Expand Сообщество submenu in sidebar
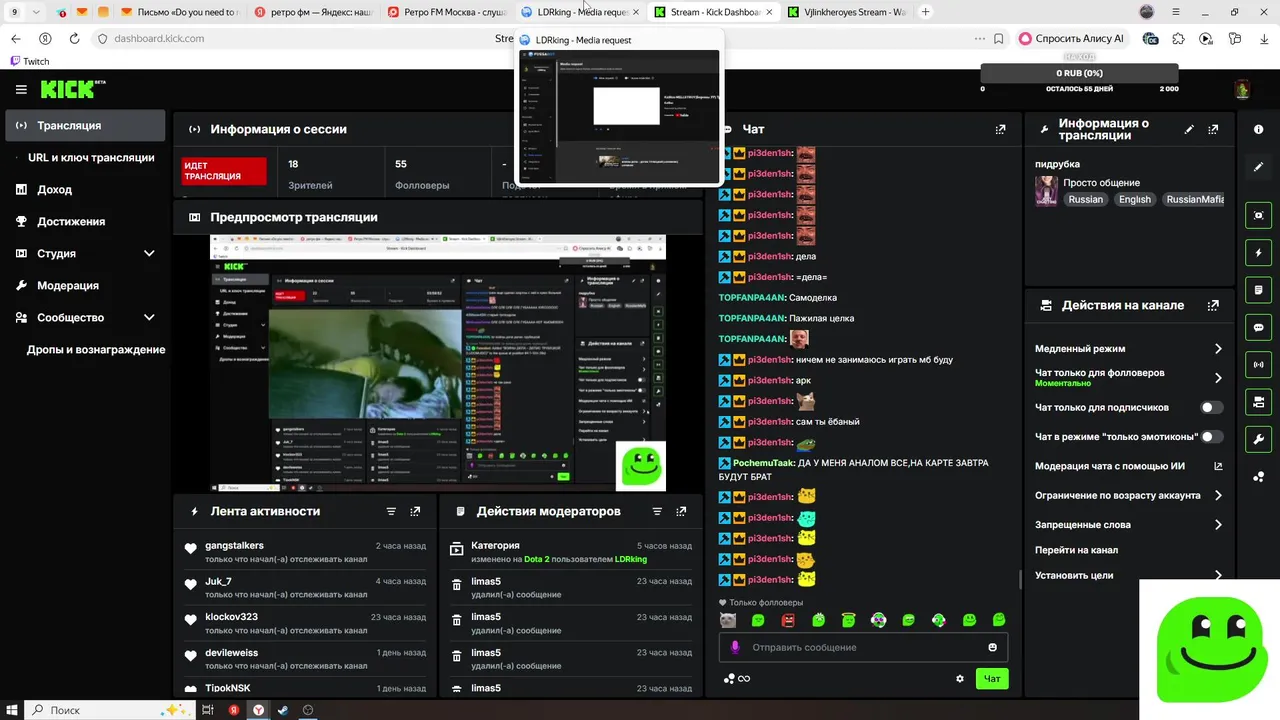Screen dimensions: 1280x720 [149, 318]
